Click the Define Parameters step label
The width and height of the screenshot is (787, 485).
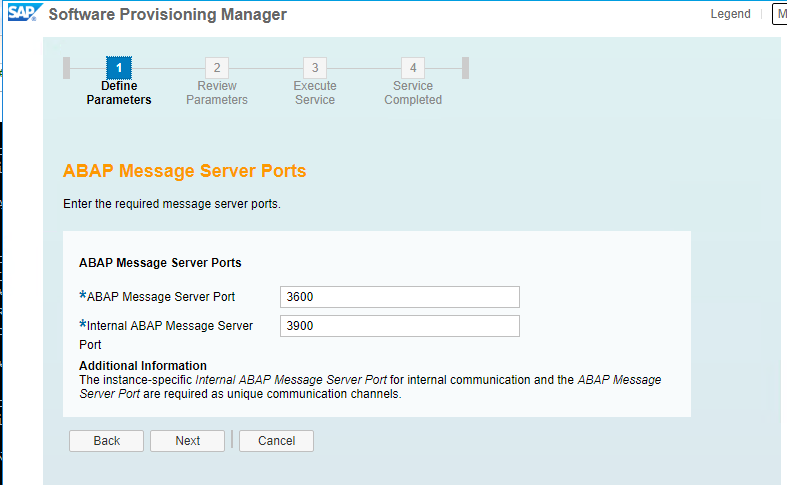click(119, 93)
